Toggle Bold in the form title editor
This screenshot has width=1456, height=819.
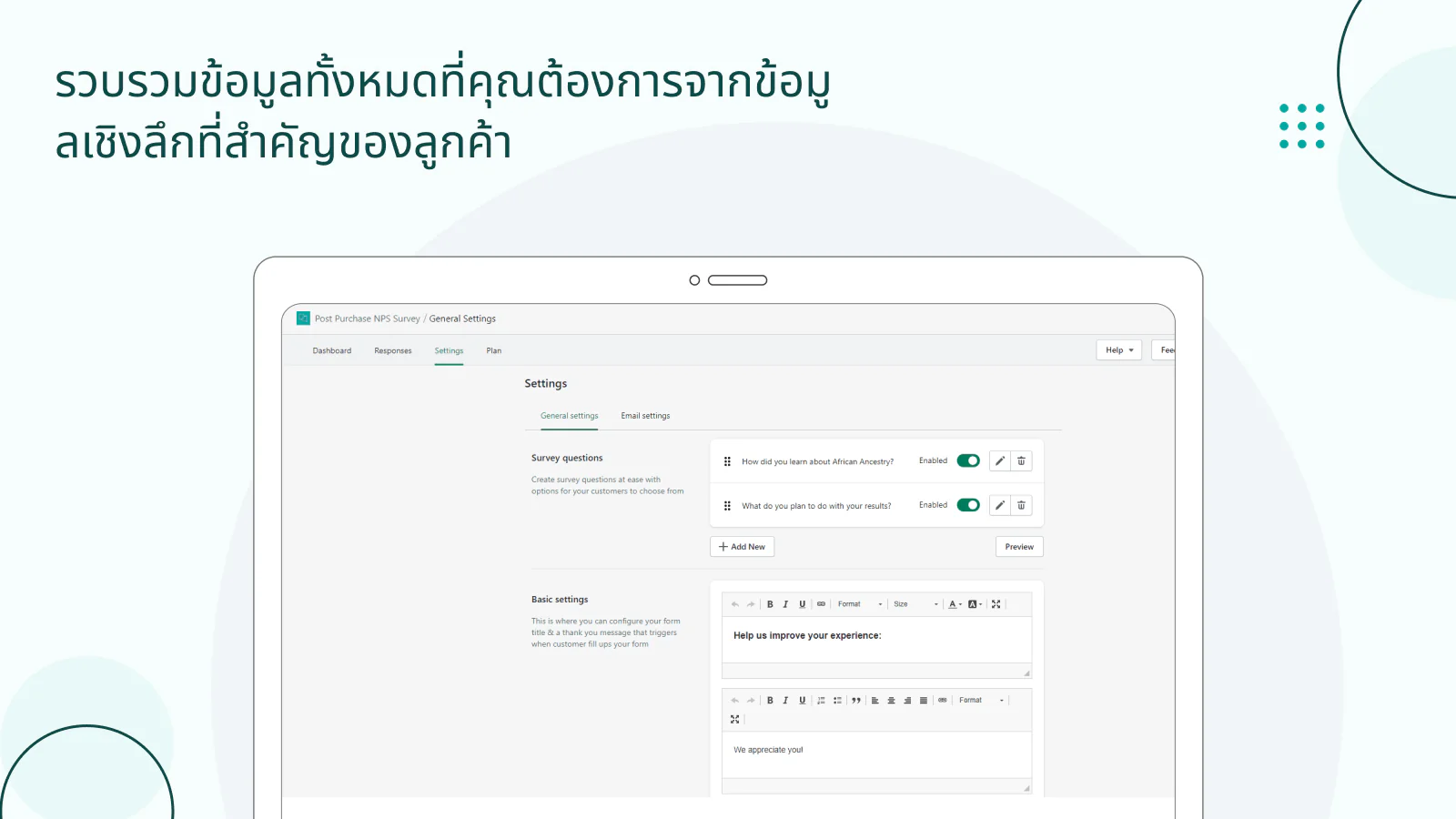point(770,604)
